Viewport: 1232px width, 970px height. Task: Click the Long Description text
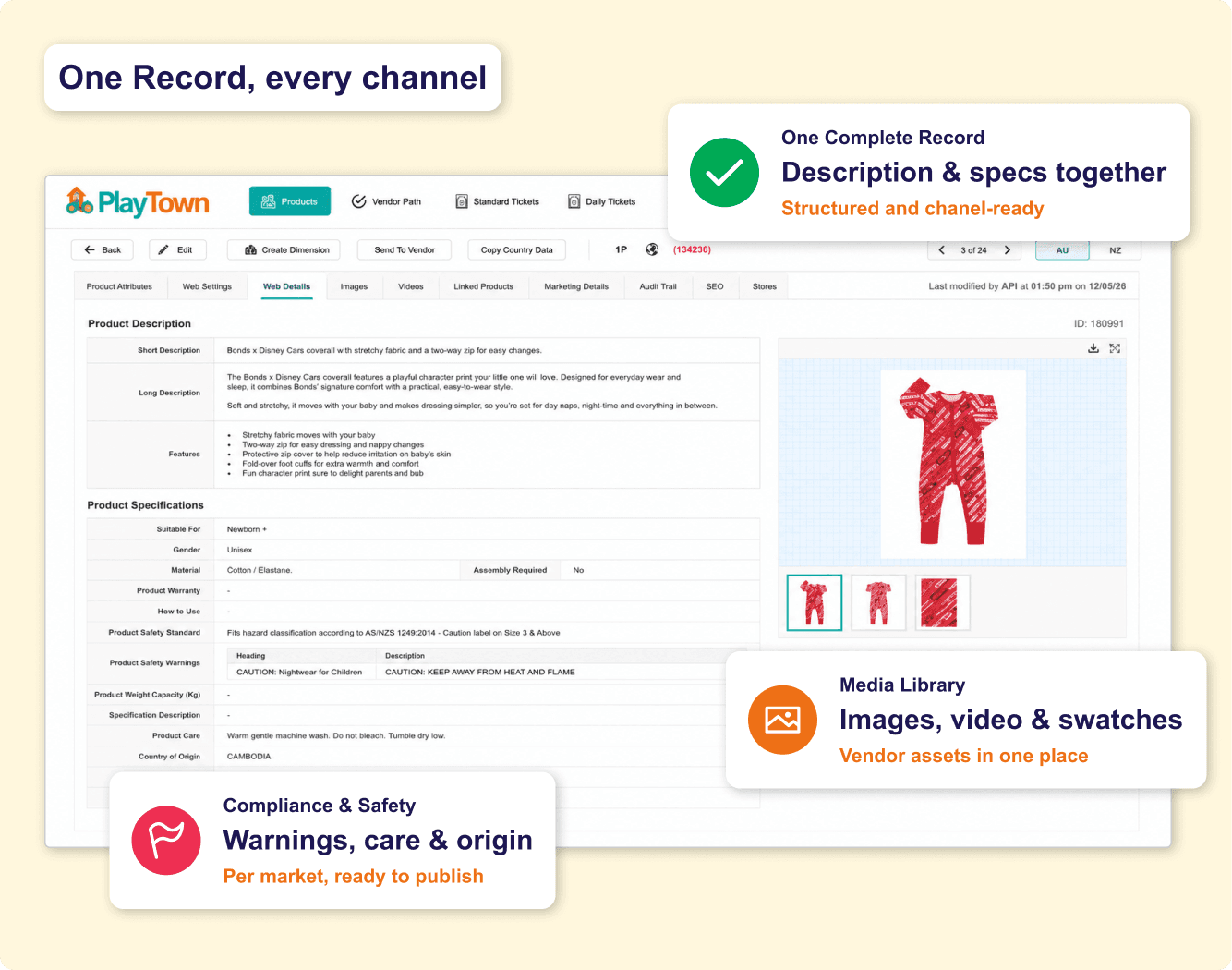point(472,392)
